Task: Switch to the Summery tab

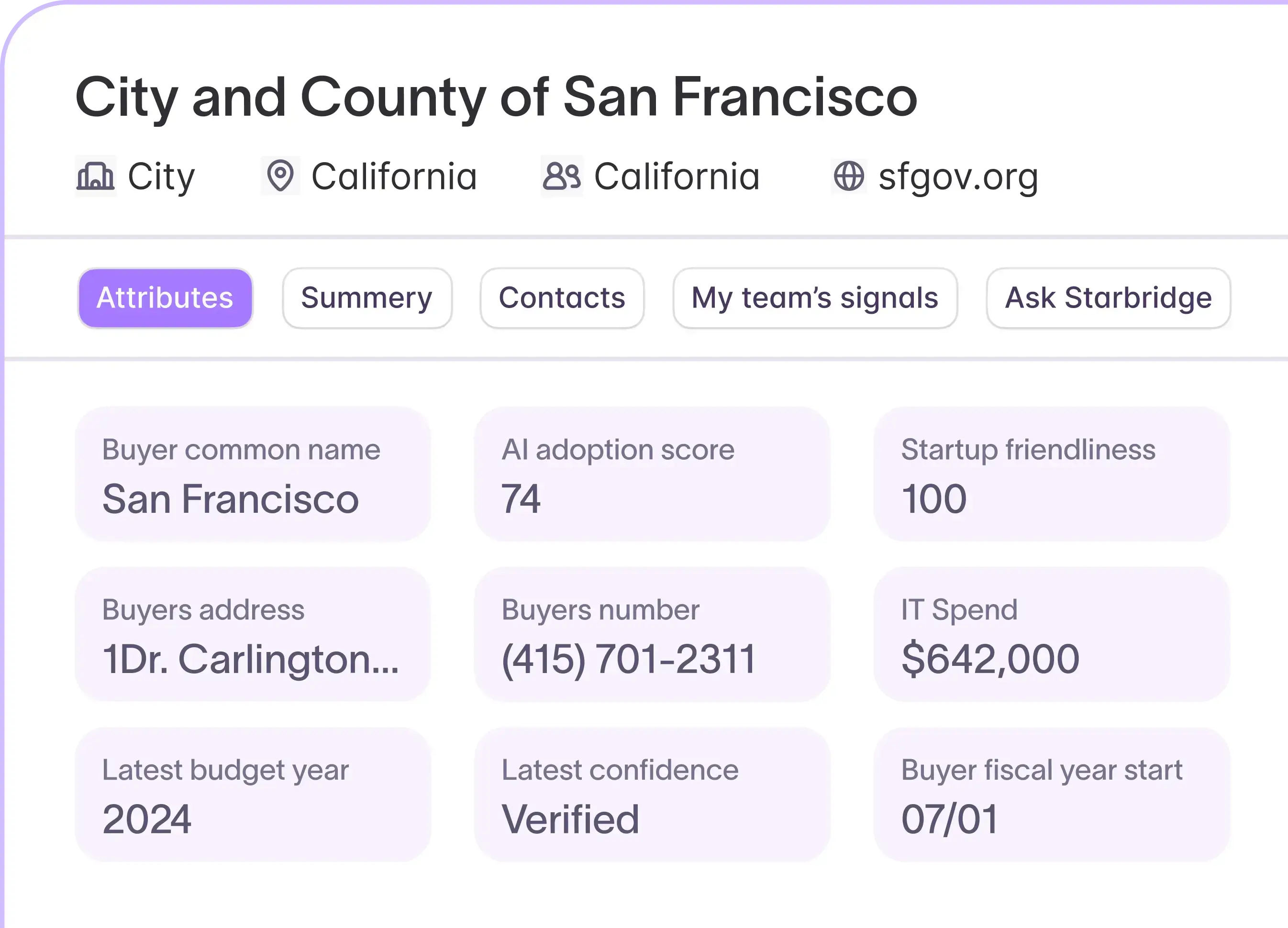Action: [367, 298]
